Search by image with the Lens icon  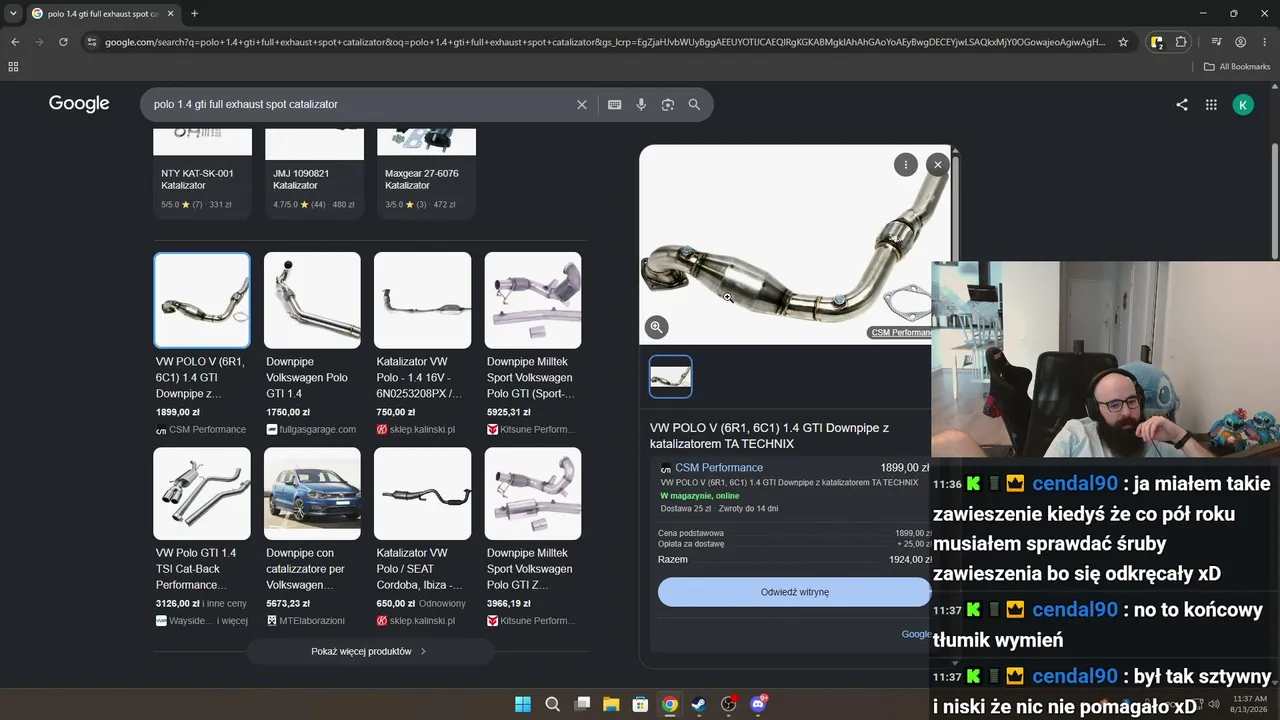(x=668, y=104)
